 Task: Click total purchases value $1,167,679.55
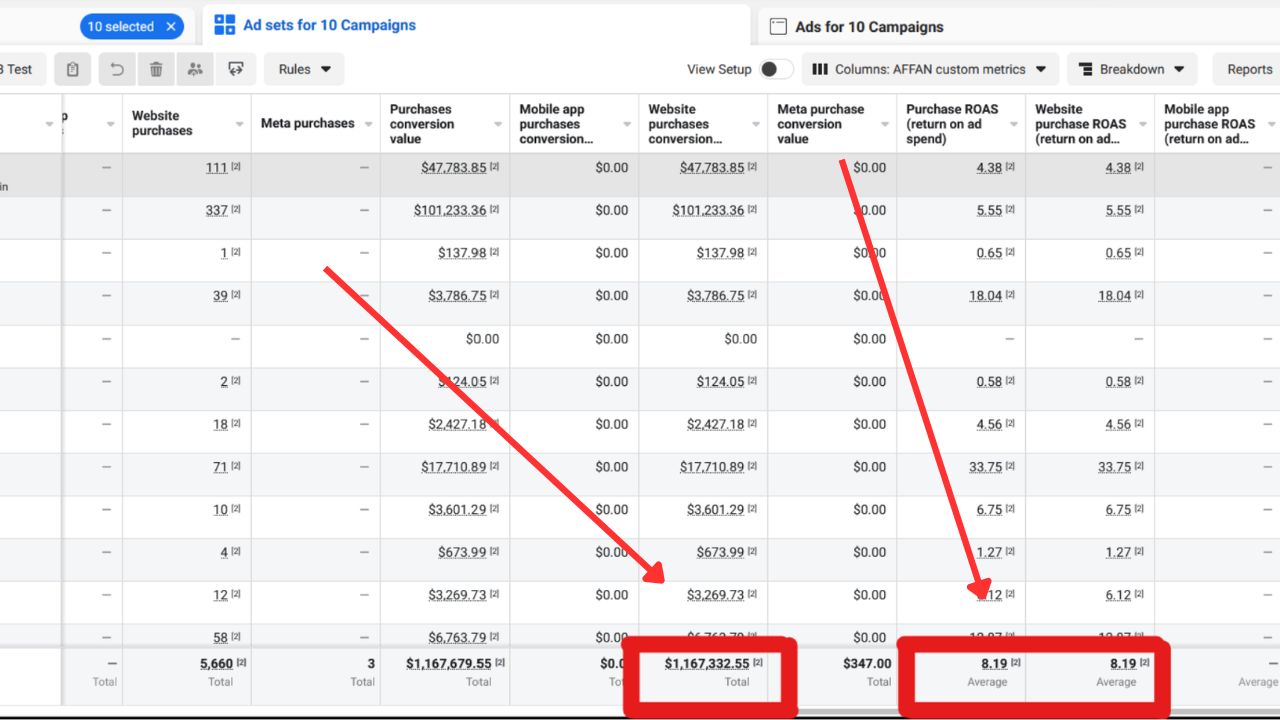pyautogui.click(x=449, y=663)
